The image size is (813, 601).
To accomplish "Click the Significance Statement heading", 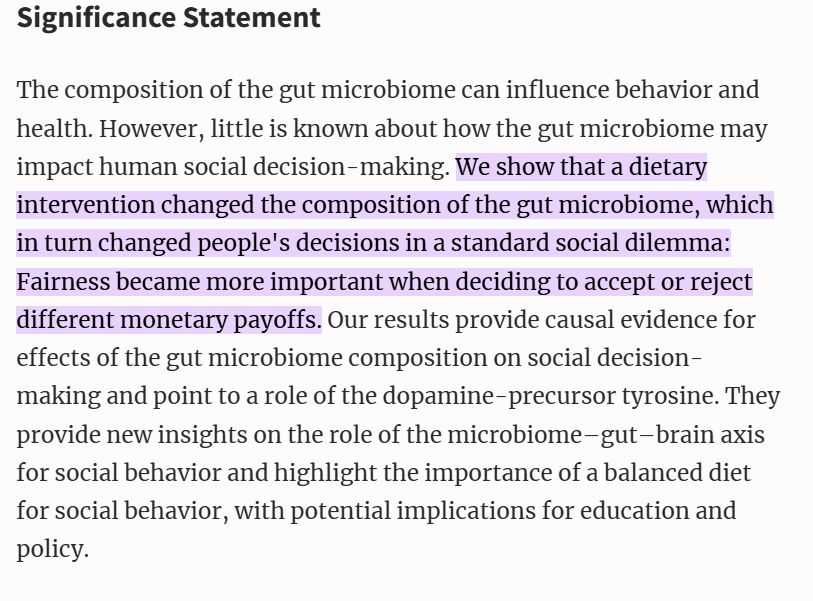I will (169, 18).
